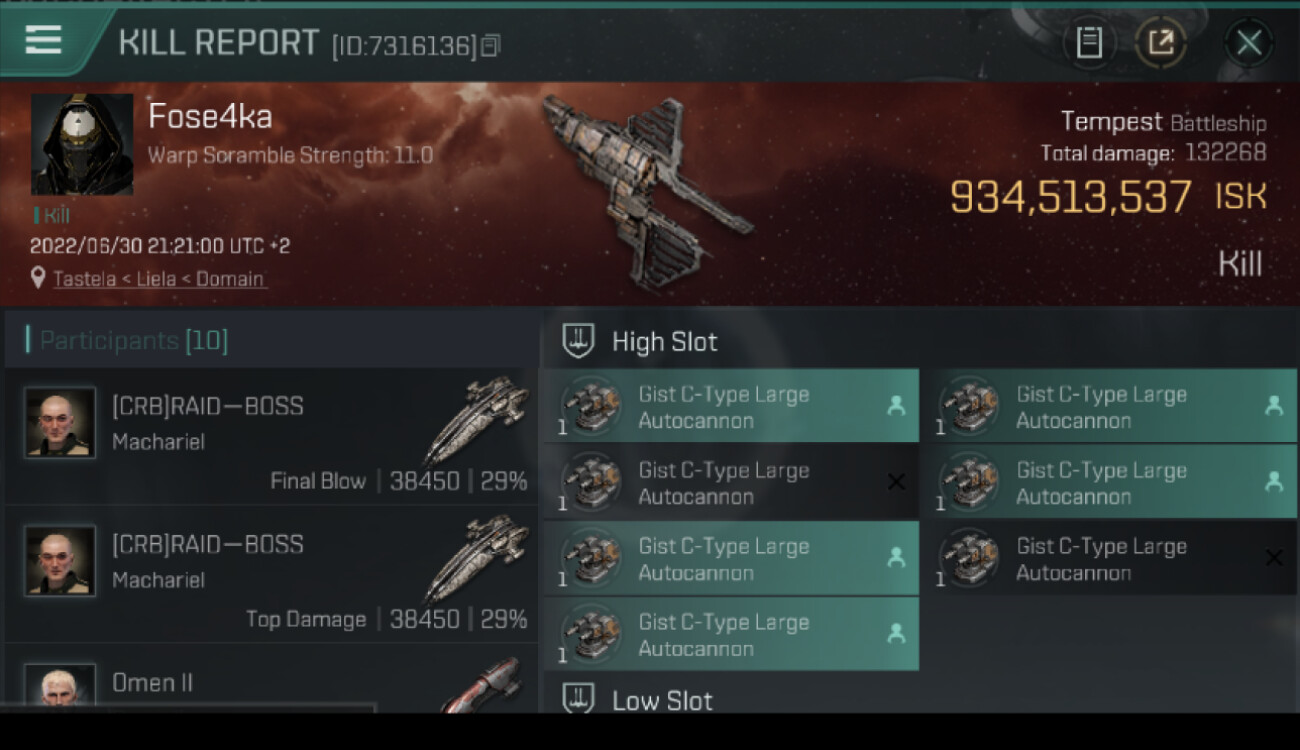This screenshot has height=750, width=1300.
Task: Click the dropped-item person icon in the top-right slot
Action: [x=1273, y=405]
